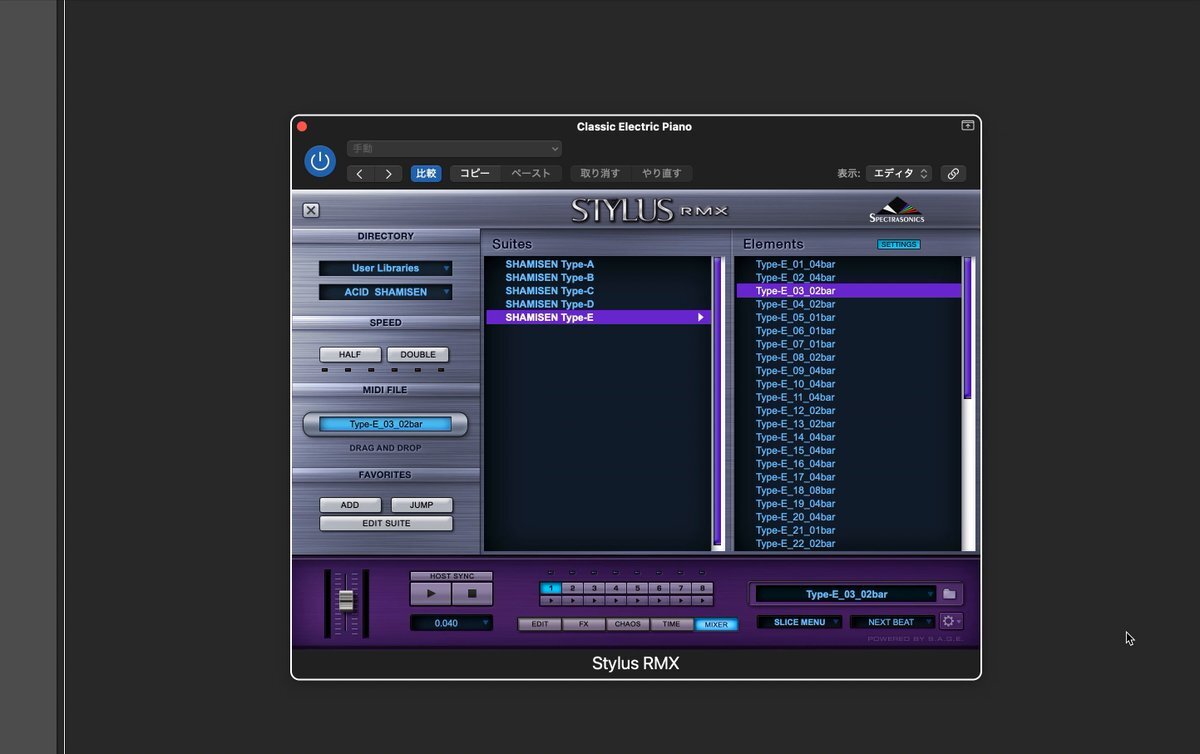Select part 4

(x=616, y=589)
